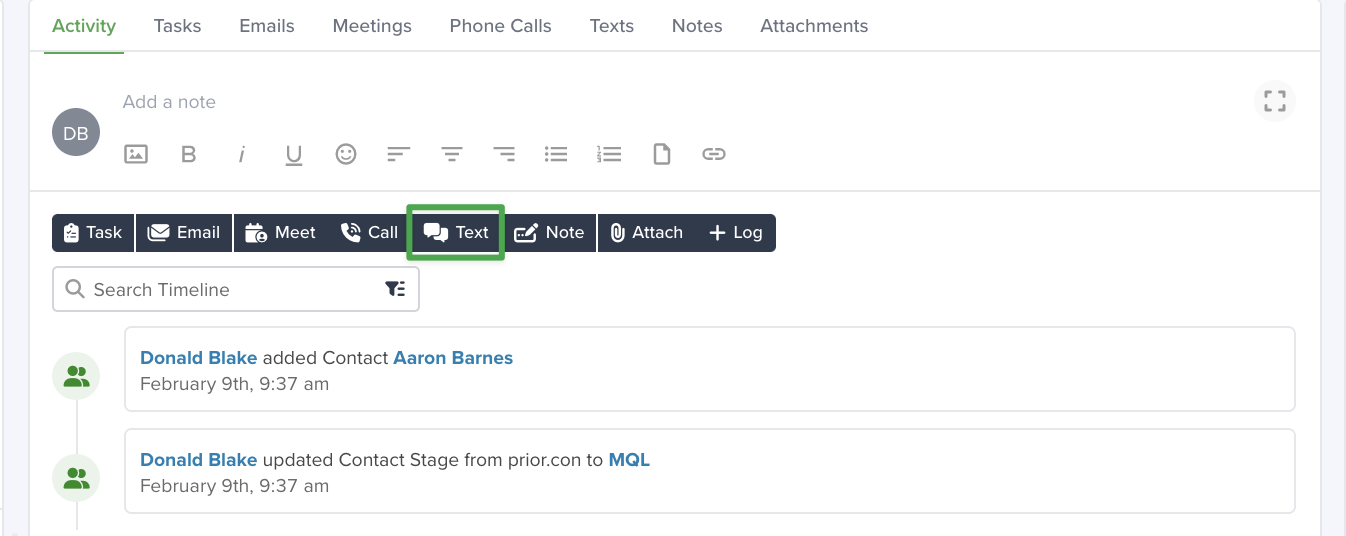
Task: Align note text to the left
Action: pyautogui.click(x=399, y=154)
